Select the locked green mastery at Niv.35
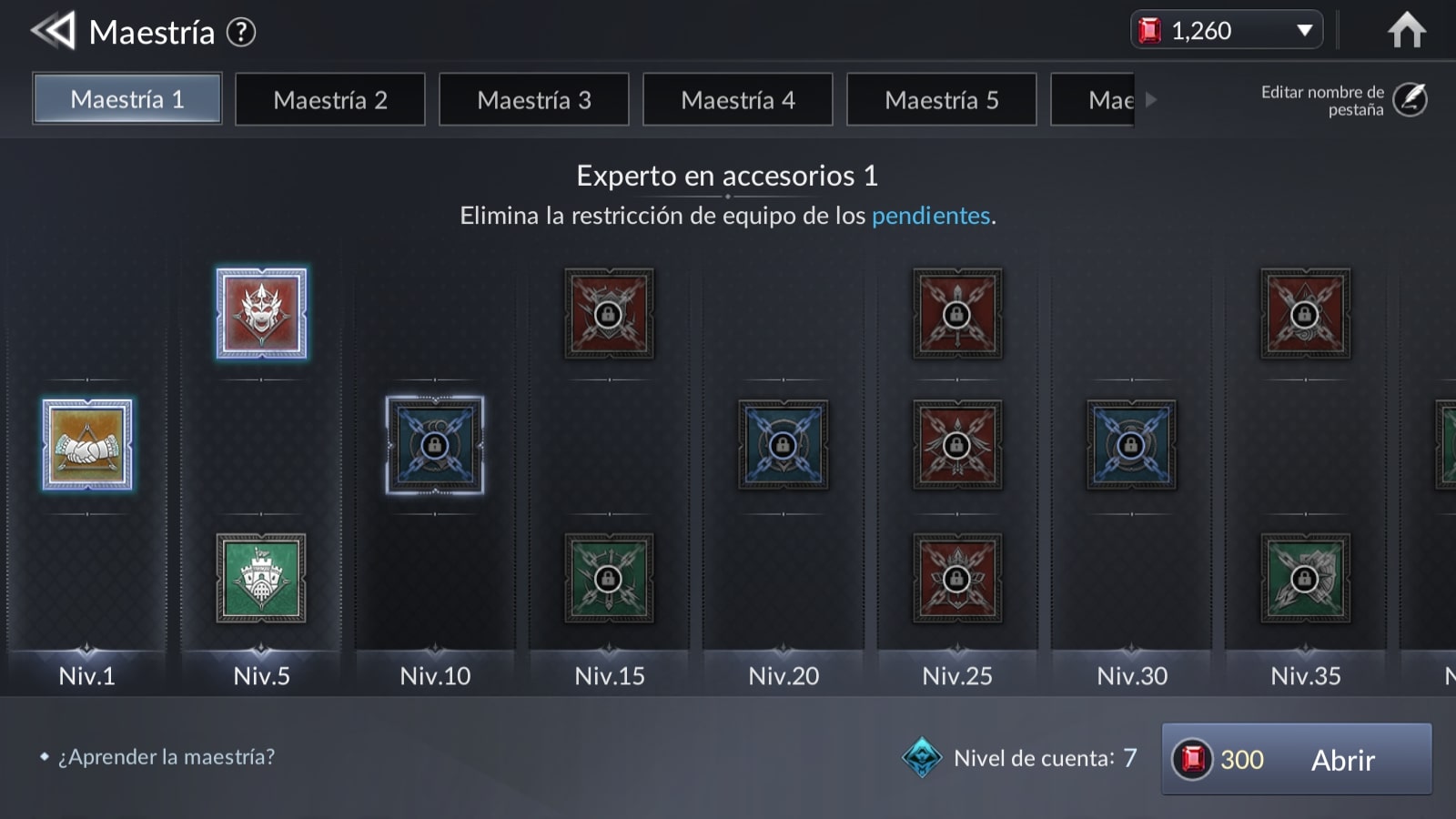 click(x=1305, y=578)
